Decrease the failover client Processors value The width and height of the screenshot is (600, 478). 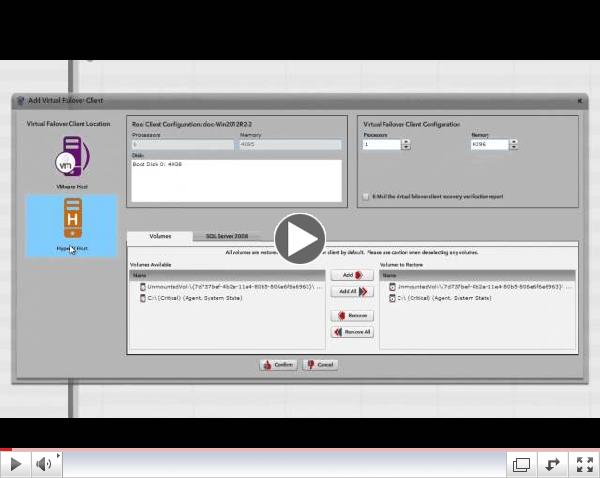click(406, 147)
